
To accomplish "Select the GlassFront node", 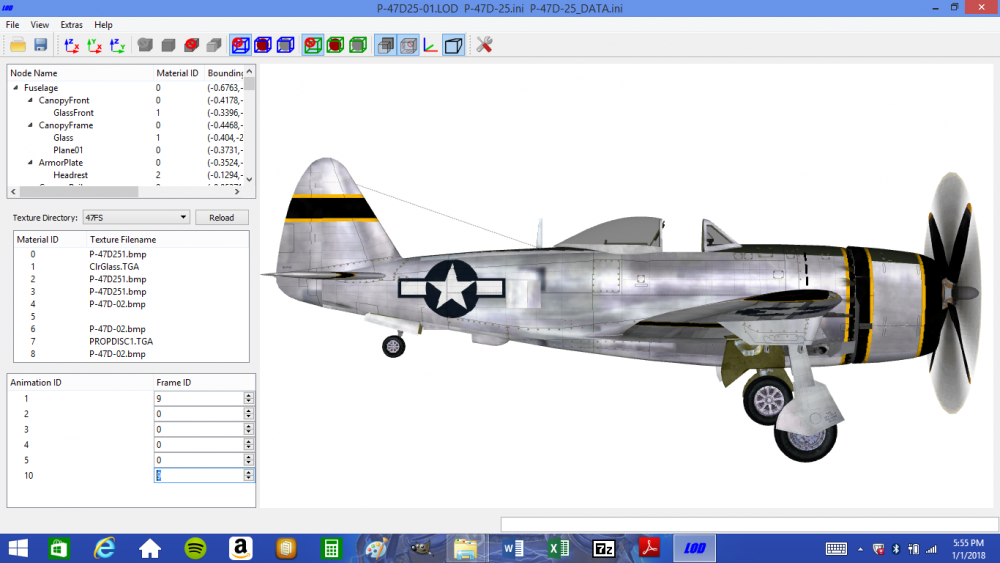I will pyautogui.click(x=73, y=113).
